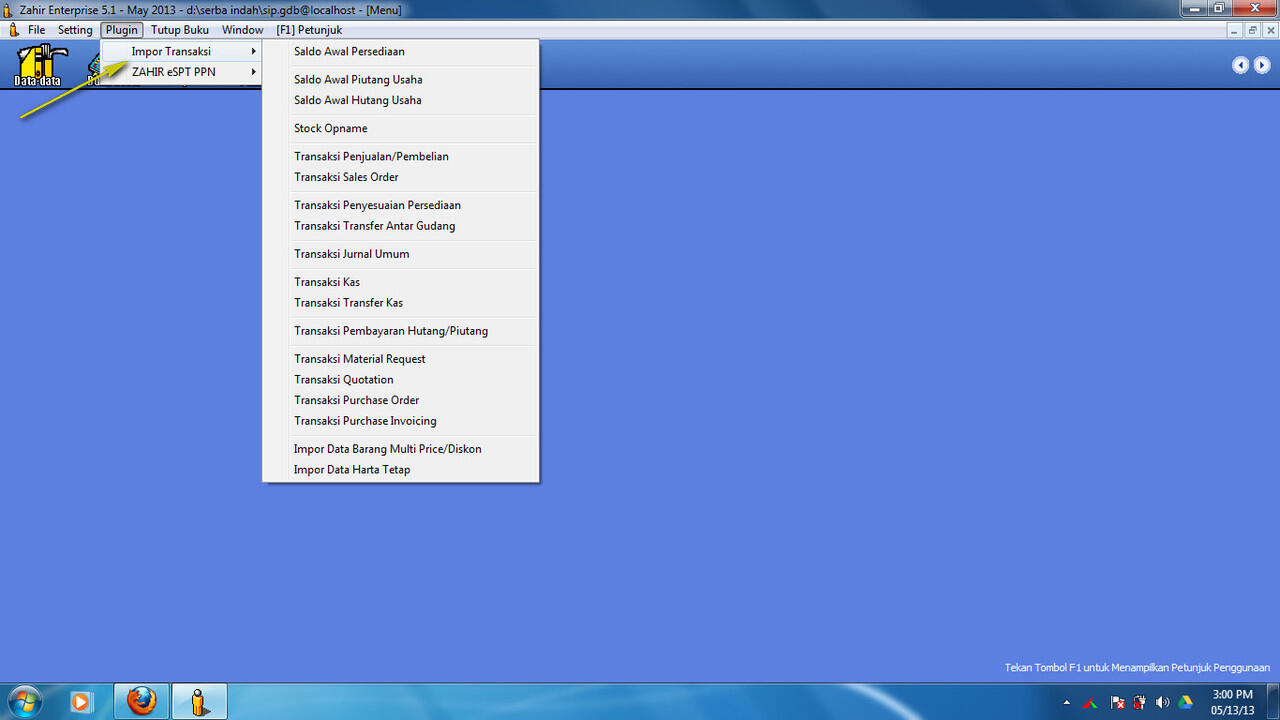This screenshot has height=720, width=1280.
Task: Click the F1 help hint text
Action: tap(1137, 668)
